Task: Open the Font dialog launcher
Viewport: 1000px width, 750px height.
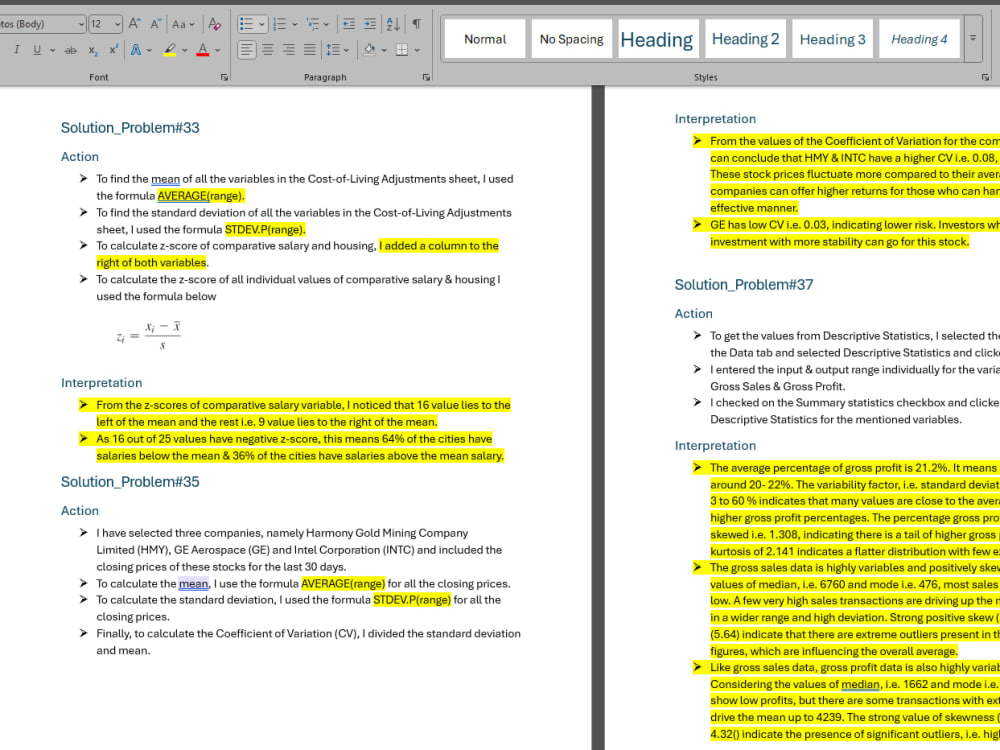Action: tap(224, 77)
